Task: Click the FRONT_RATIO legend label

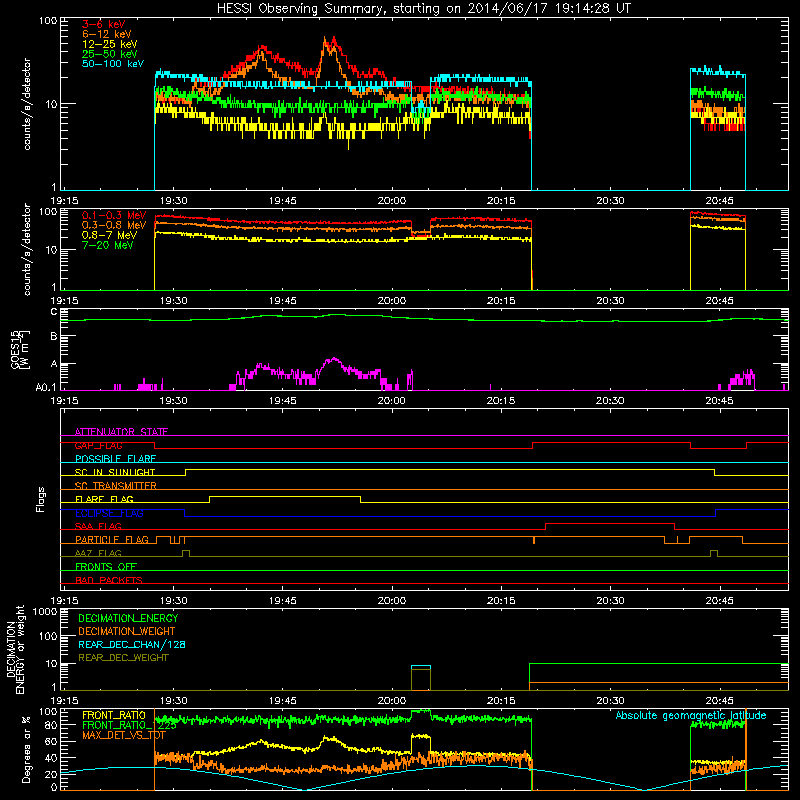Action: tap(114, 715)
